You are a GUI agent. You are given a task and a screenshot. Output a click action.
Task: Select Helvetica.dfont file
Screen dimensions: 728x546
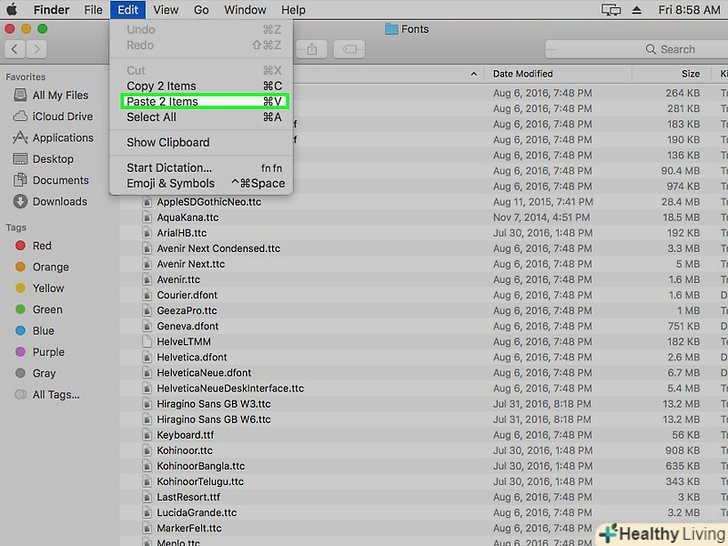pos(192,358)
